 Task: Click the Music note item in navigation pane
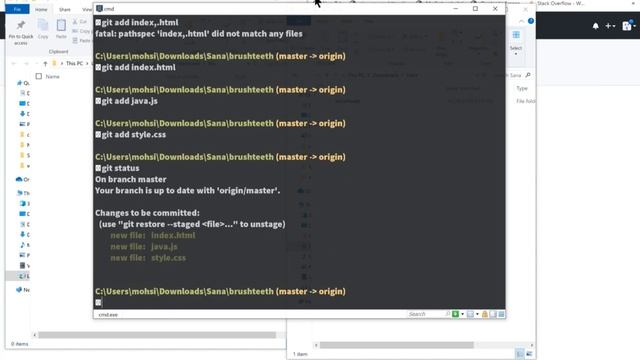pos(23,245)
